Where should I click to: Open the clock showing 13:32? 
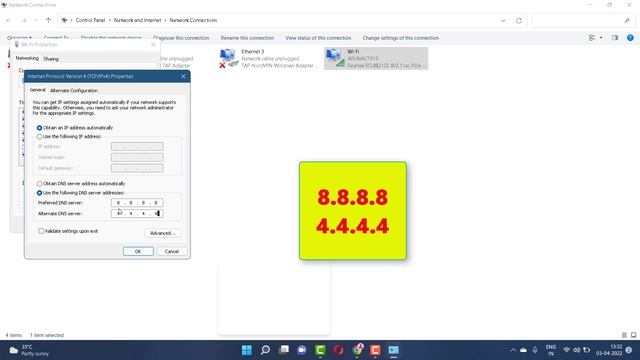(x=609, y=350)
